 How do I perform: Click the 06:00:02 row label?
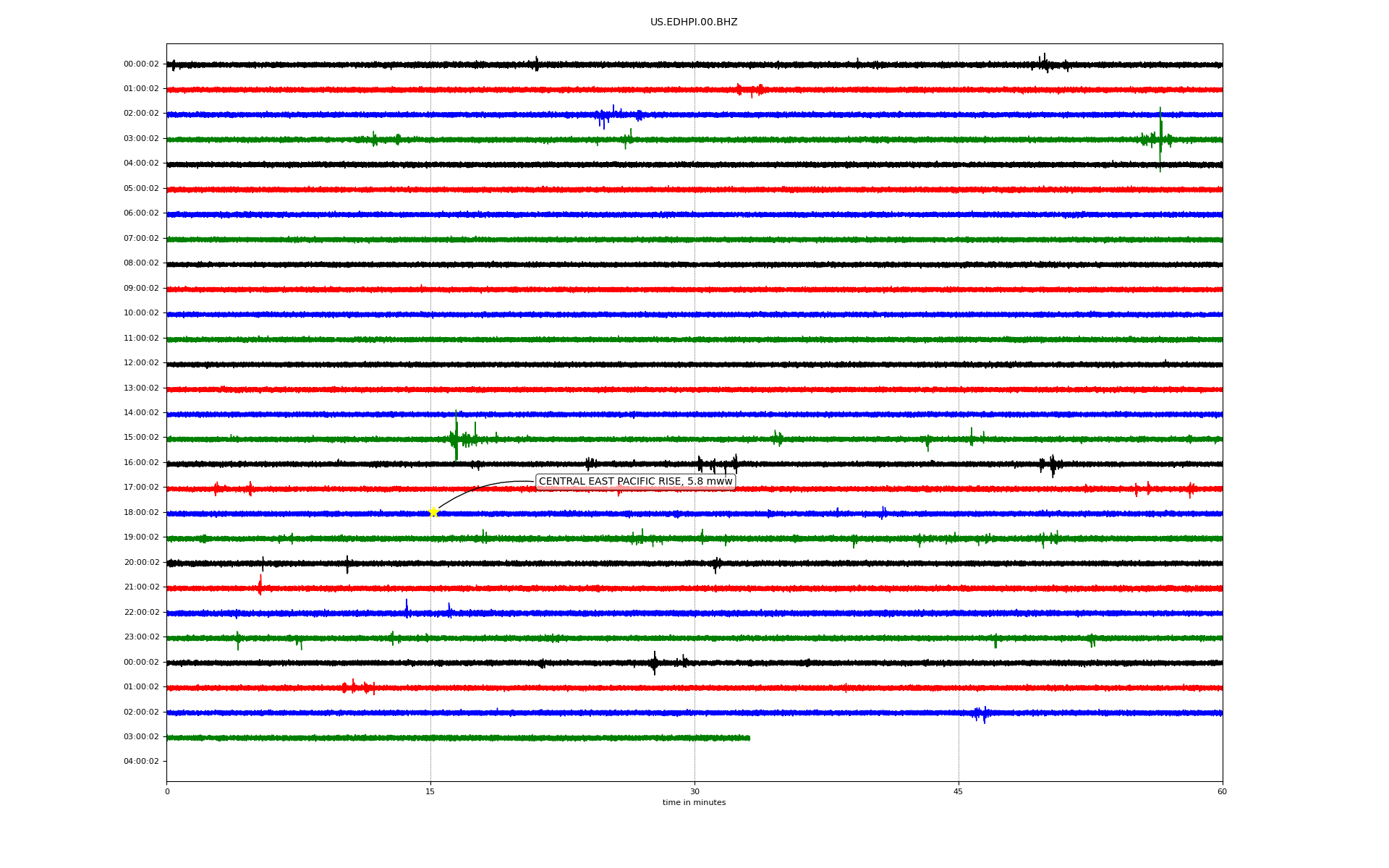pyautogui.click(x=141, y=213)
